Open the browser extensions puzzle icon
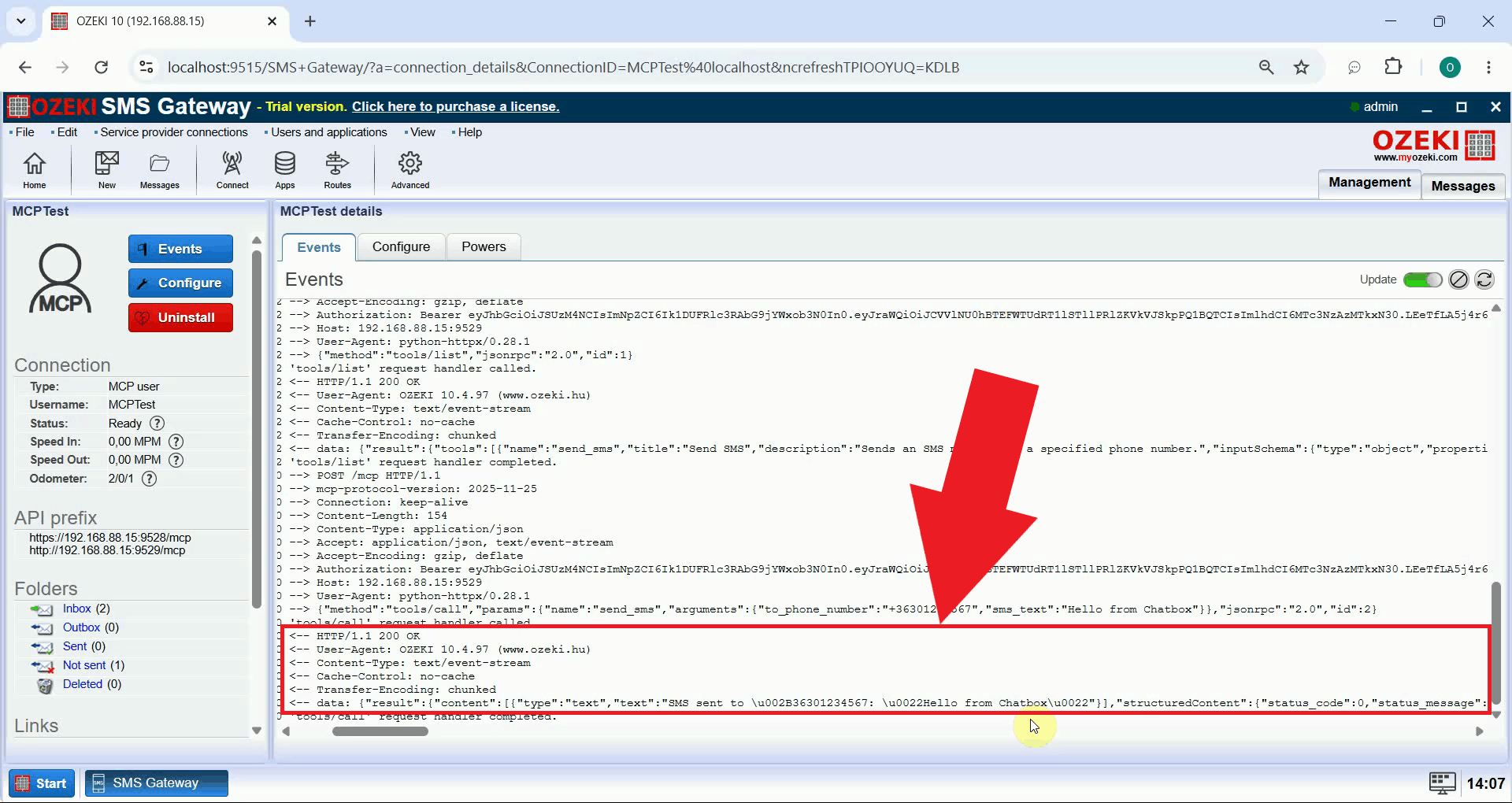The height and width of the screenshot is (803, 1512). [x=1393, y=67]
